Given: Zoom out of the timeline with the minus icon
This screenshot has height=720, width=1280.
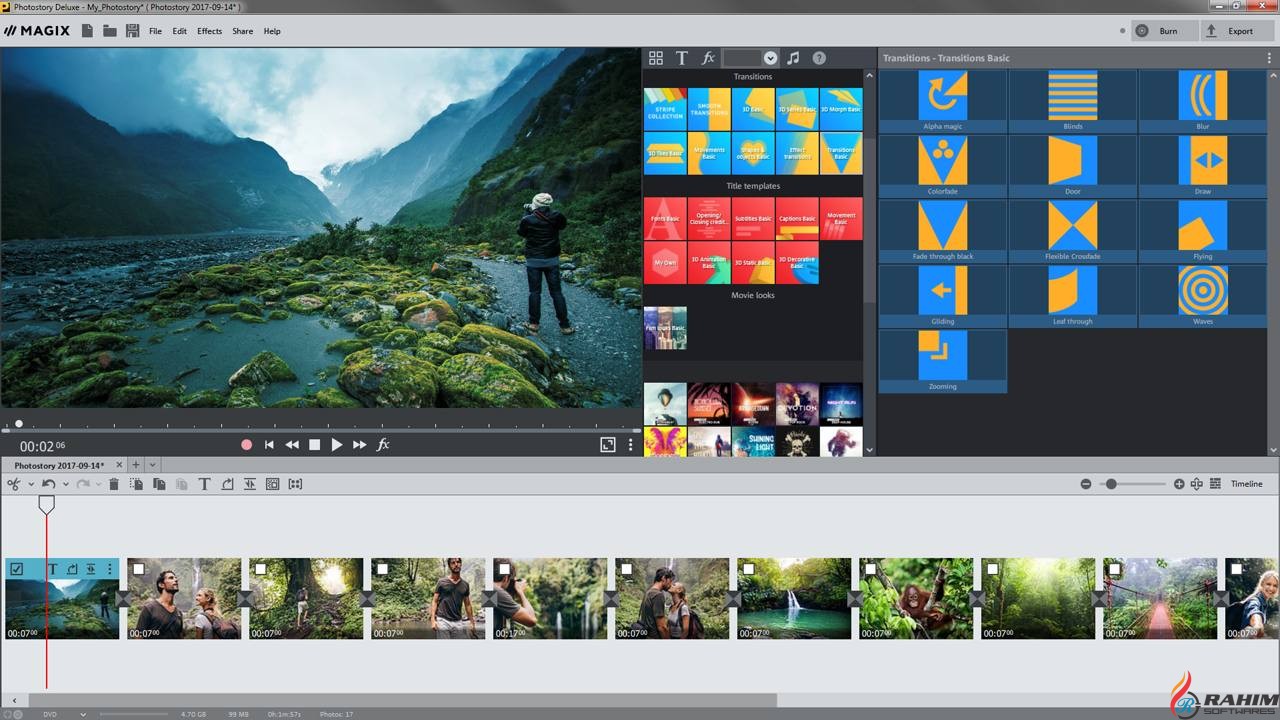Looking at the screenshot, I should click(x=1086, y=484).
